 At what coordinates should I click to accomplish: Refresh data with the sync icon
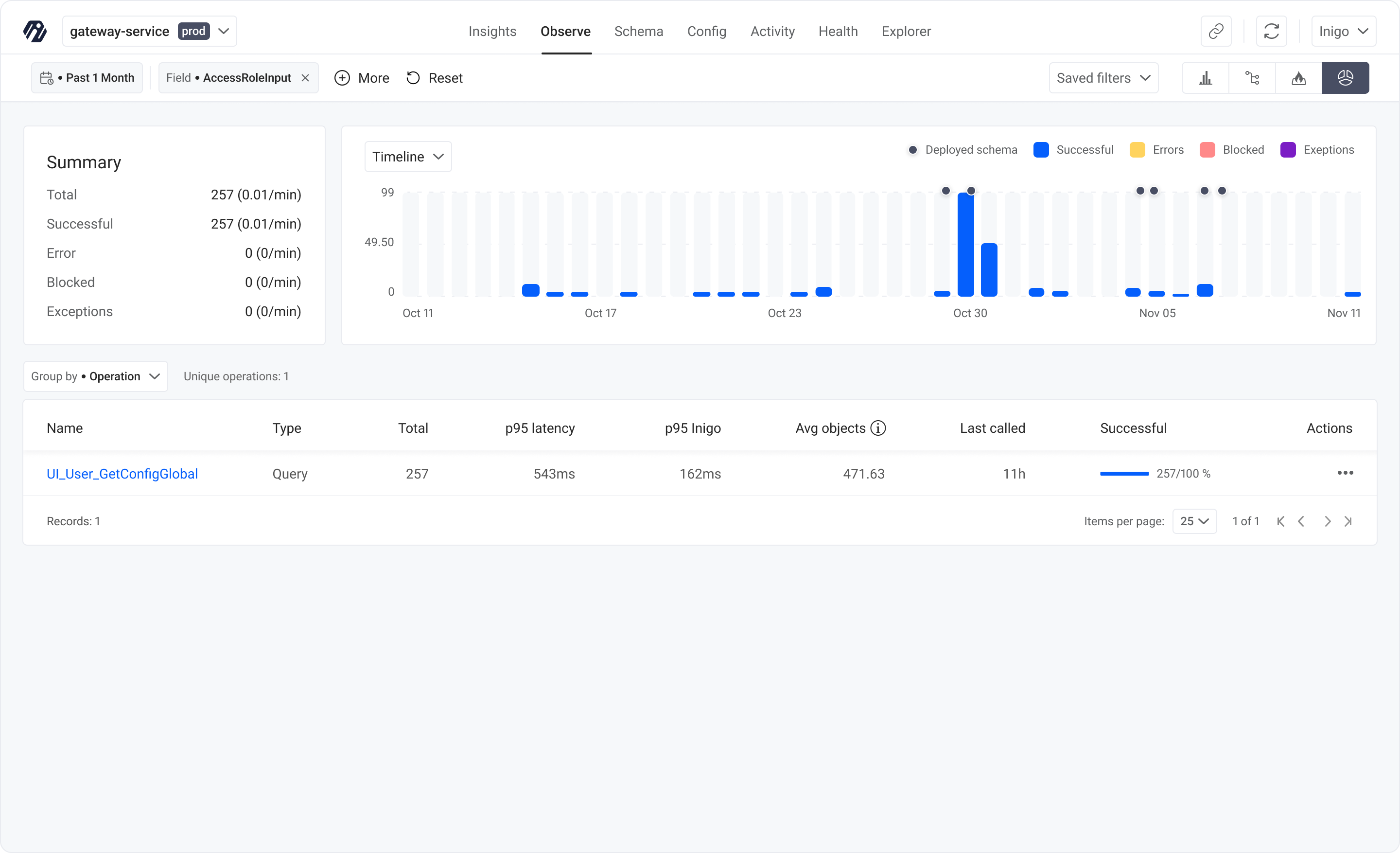pyautogui.click(x=1272, y=31)
